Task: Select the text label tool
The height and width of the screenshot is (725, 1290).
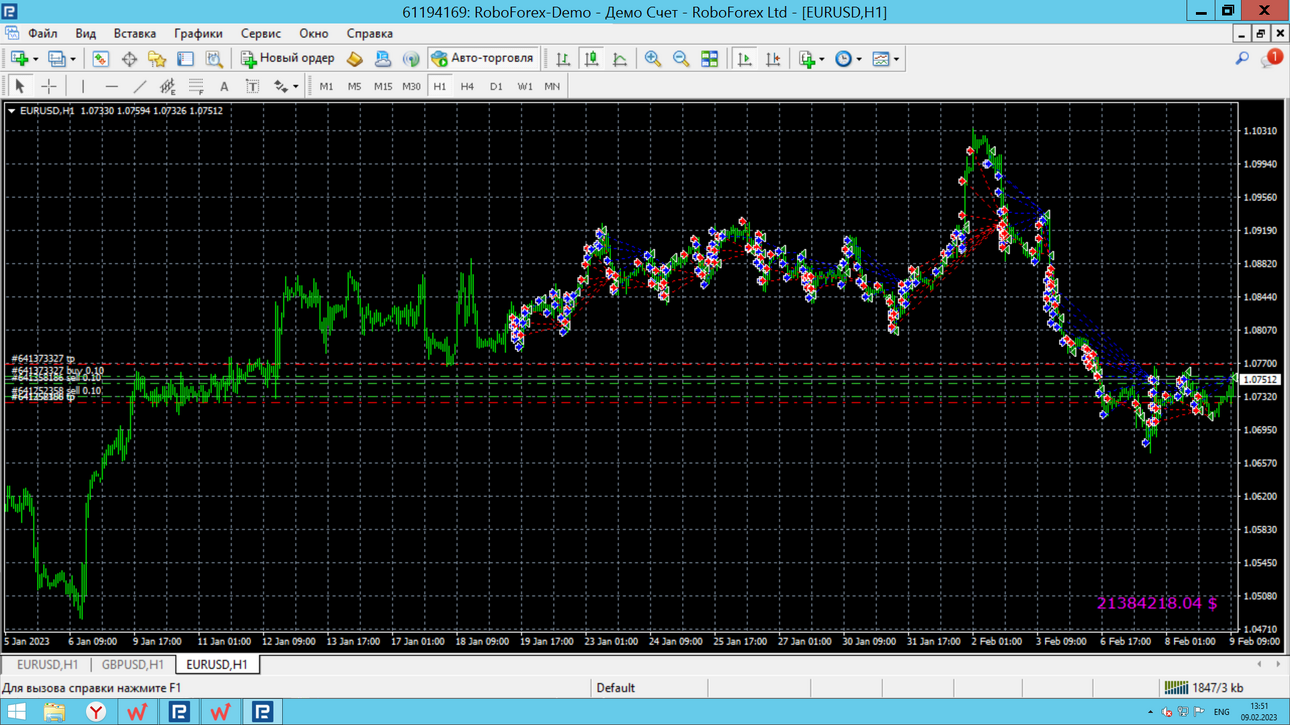Action: pyautogui.click(x=252, y=86)
